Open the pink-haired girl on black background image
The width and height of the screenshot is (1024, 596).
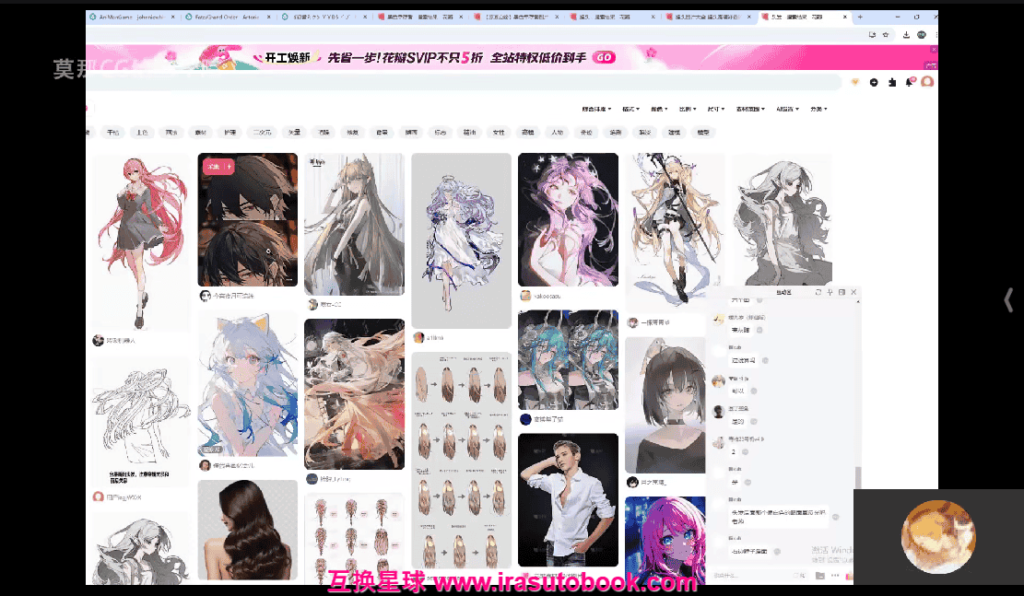[x=568, y=219]
